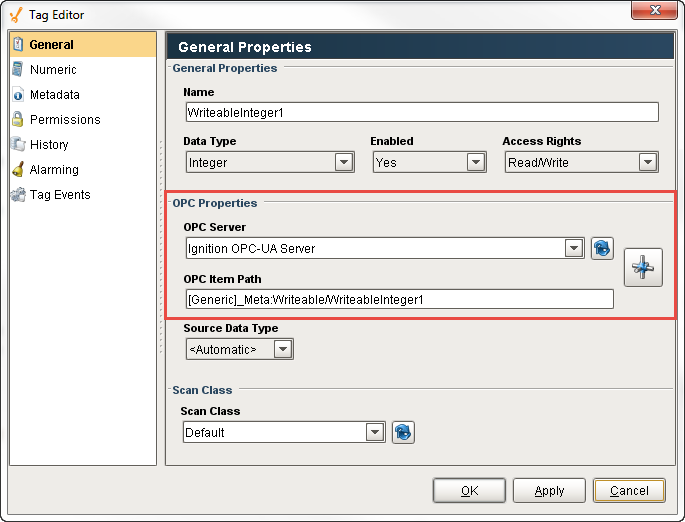Click the General Properties panel header
685x522 pixels.
tap(420, 46)
